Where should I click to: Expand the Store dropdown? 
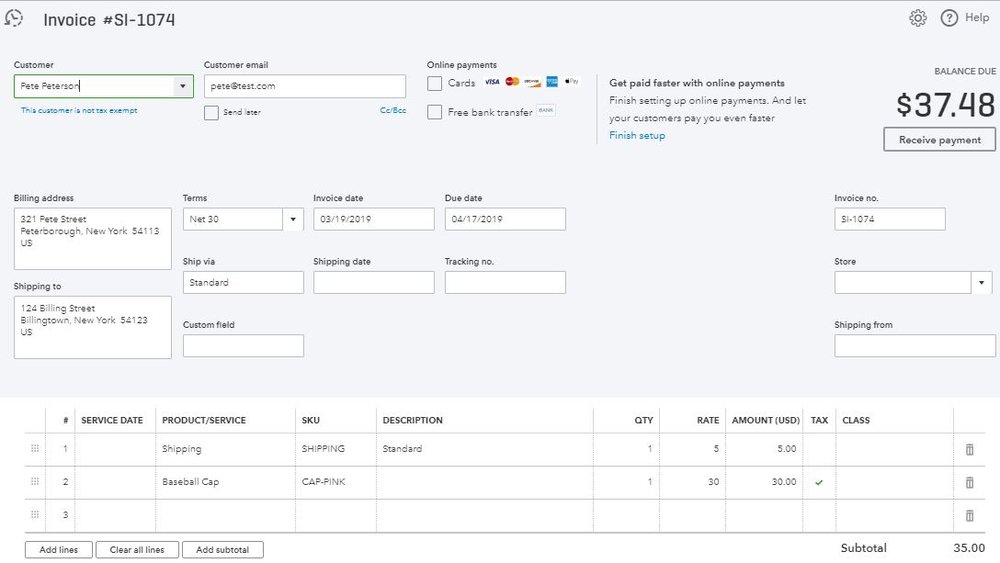[983, 283]
